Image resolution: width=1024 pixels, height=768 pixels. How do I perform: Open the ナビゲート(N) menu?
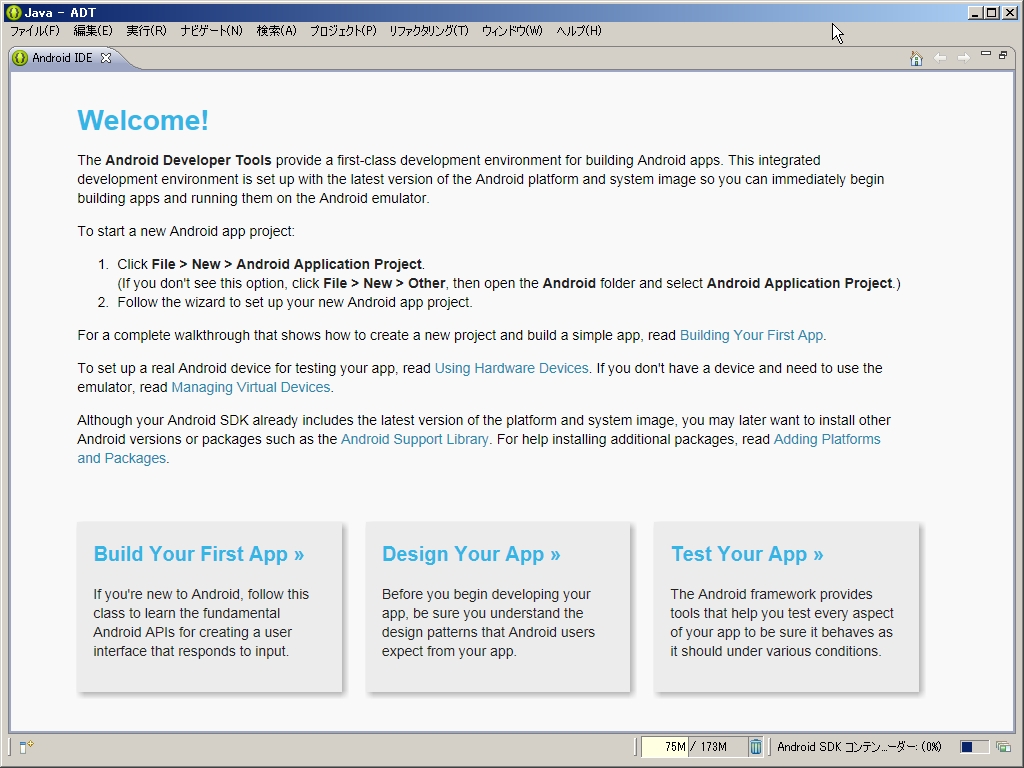[212, 31]
